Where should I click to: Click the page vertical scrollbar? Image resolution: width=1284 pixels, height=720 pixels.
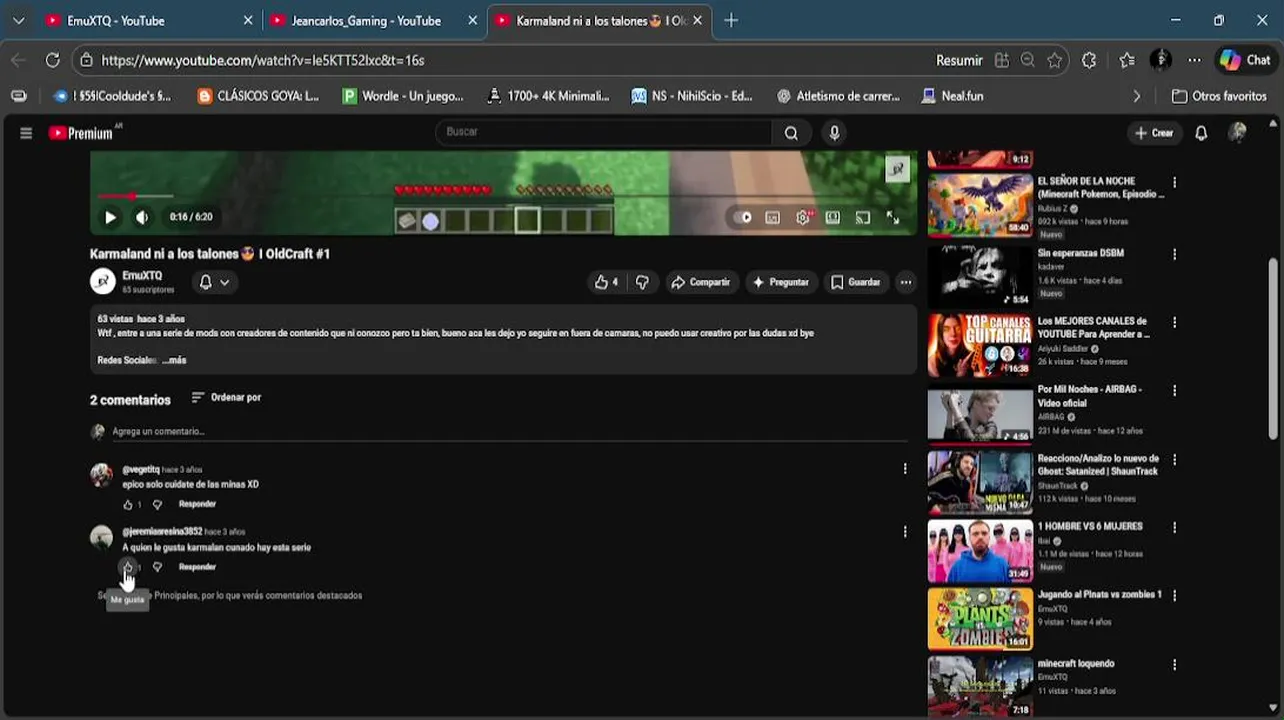pos(1273,347)
